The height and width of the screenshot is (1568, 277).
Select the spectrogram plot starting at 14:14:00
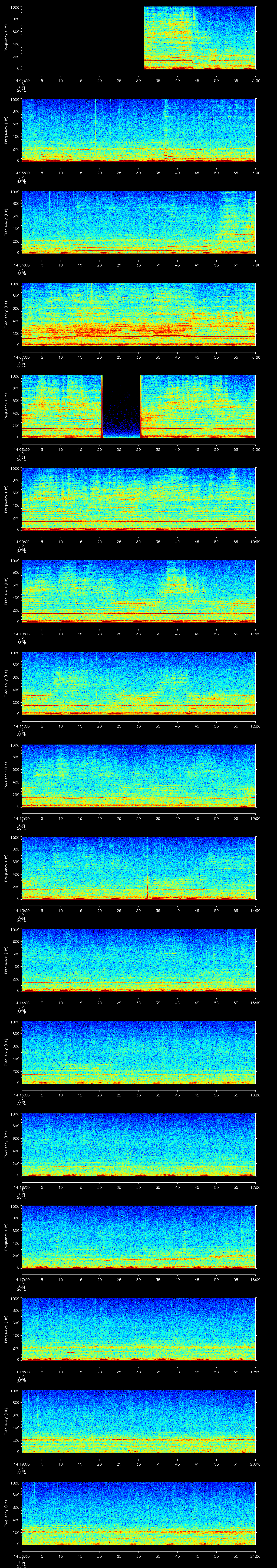click(139, 960)
